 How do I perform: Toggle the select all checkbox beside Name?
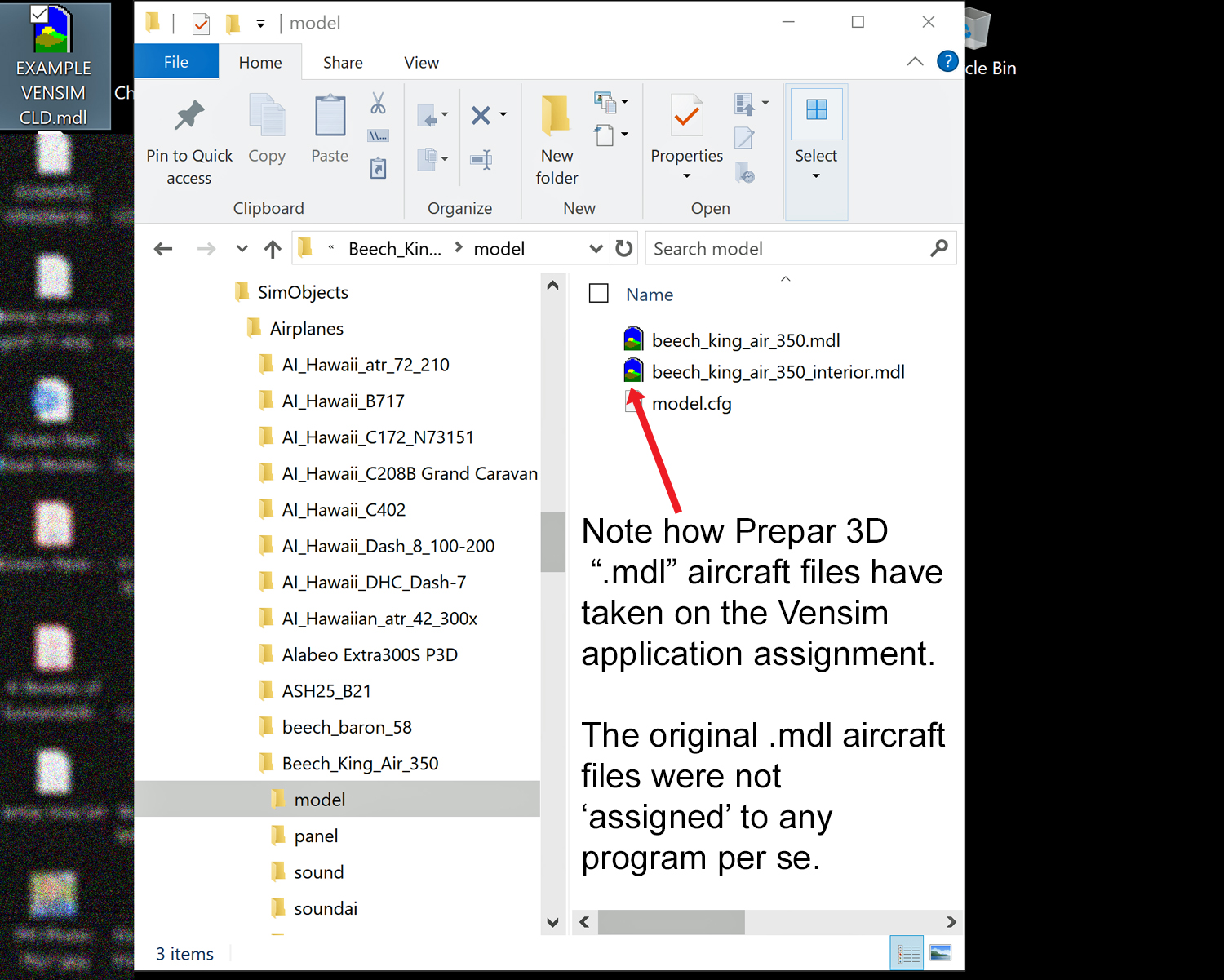(x=599, y=293)
